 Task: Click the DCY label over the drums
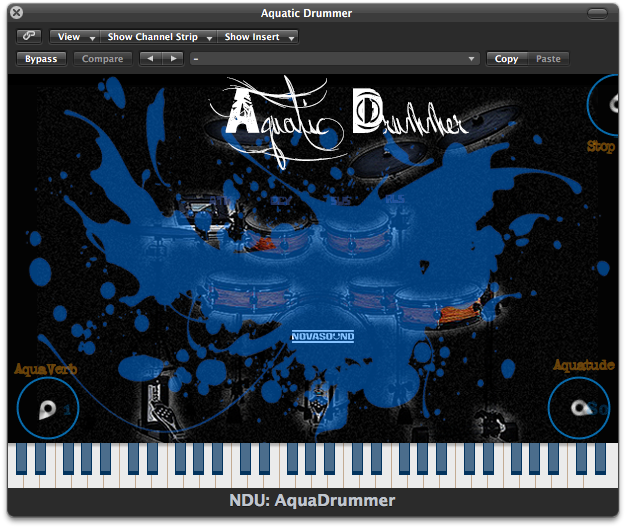[x=281, y=200]
